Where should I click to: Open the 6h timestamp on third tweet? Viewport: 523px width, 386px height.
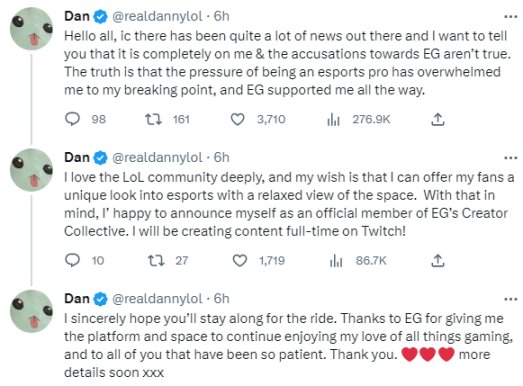coord(221,299)
